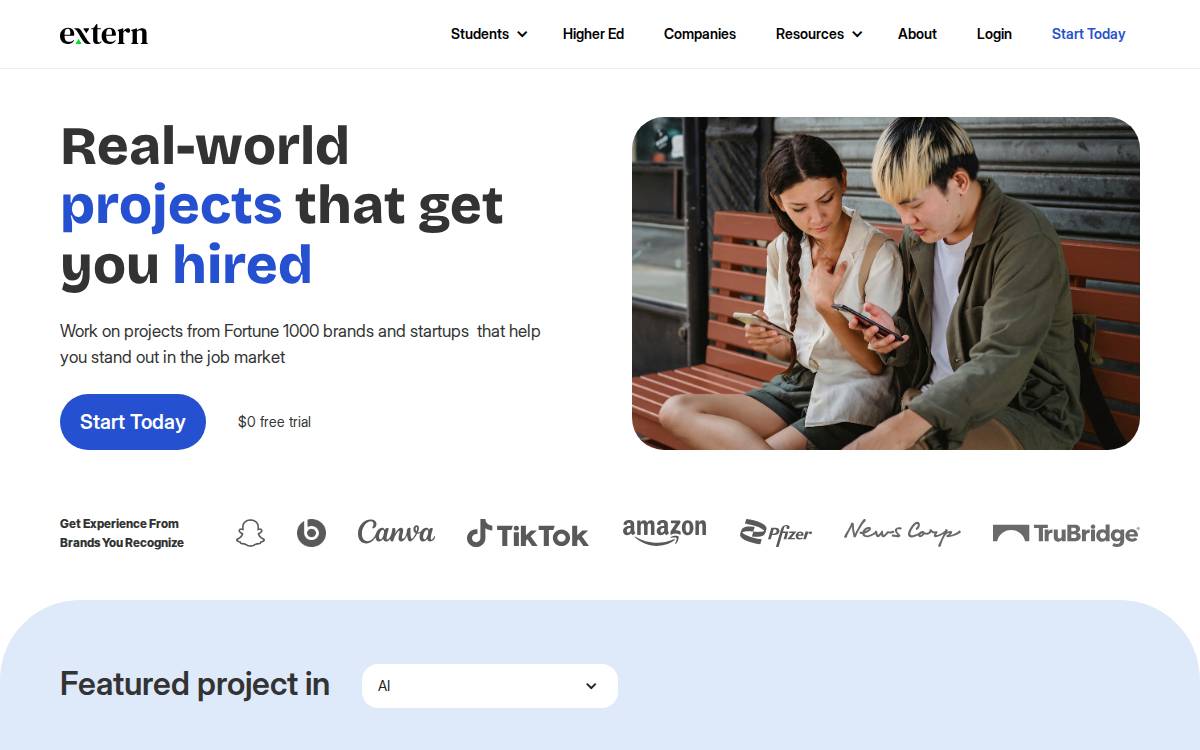Click the News Corp logo
Image resolution: width=1200 pixels, height=750 pixels.
click(902, 533)
